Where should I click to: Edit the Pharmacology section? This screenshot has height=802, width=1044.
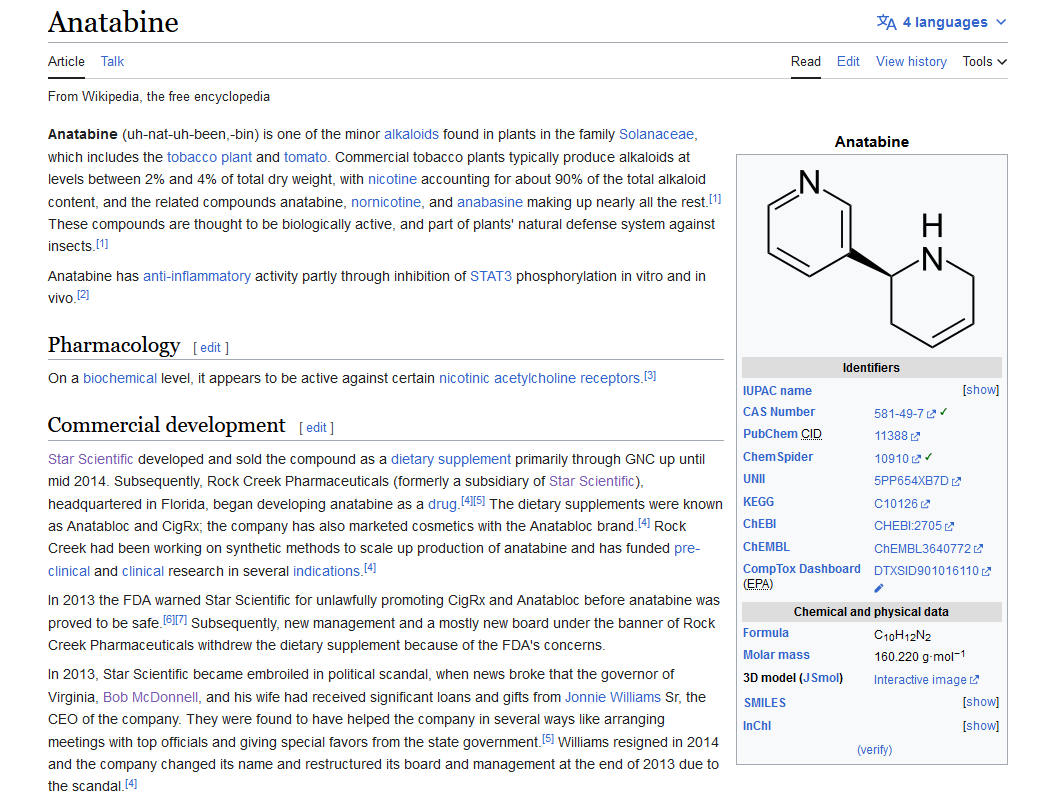(210, 347)
